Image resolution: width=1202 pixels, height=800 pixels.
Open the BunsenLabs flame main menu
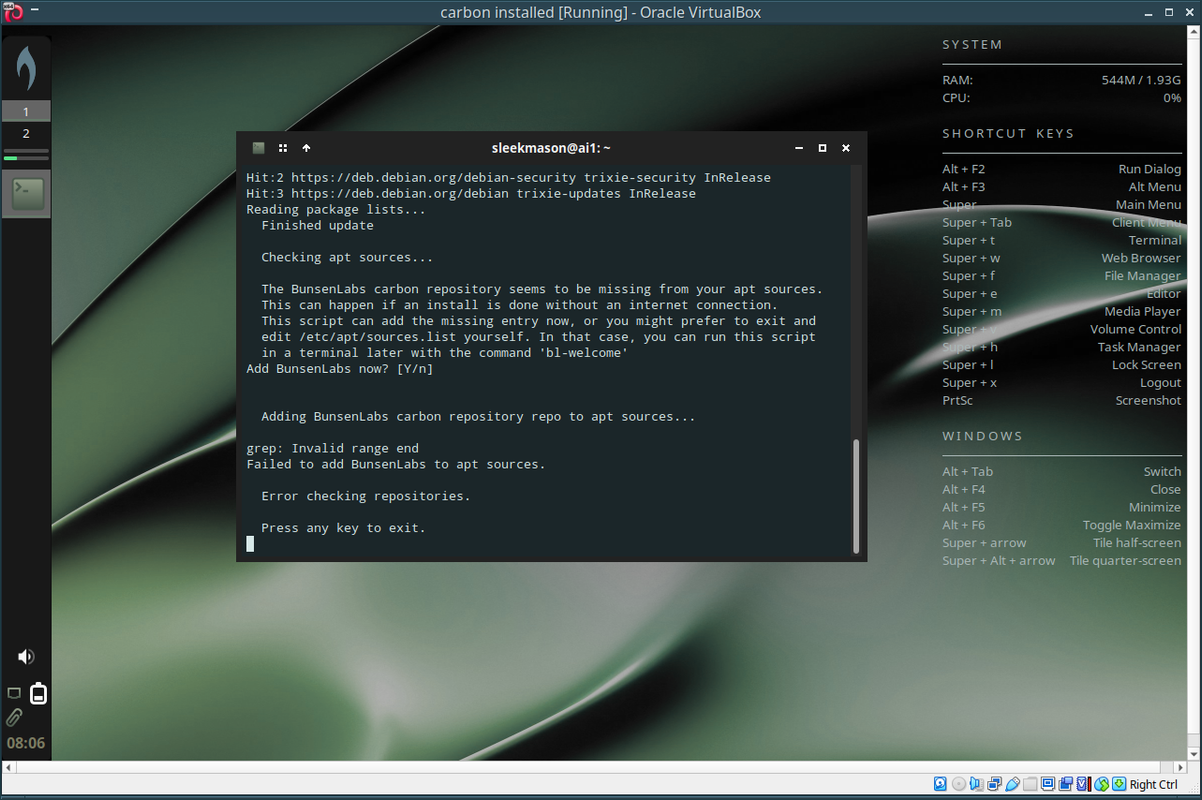coord(26,67)
